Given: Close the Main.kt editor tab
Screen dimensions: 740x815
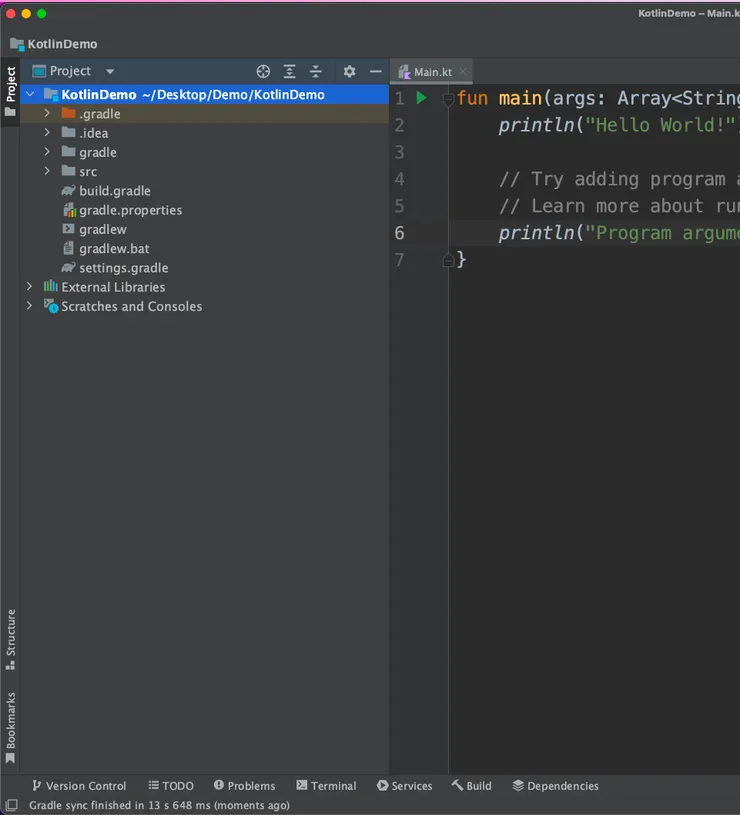Looking at the screenshot, I should pos(462,71).
